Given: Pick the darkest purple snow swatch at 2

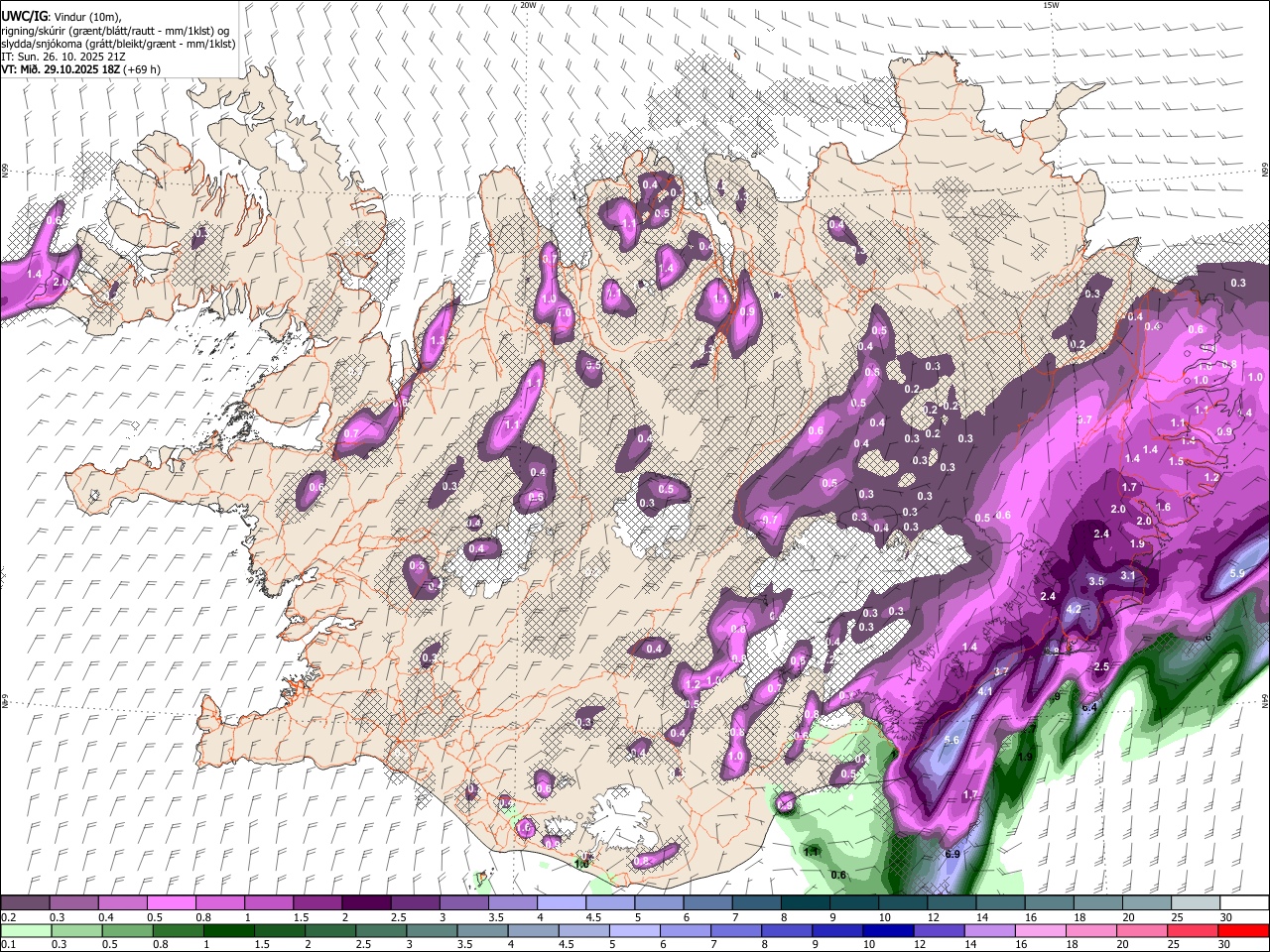Looking at the screenshot, I should [365, 902].
